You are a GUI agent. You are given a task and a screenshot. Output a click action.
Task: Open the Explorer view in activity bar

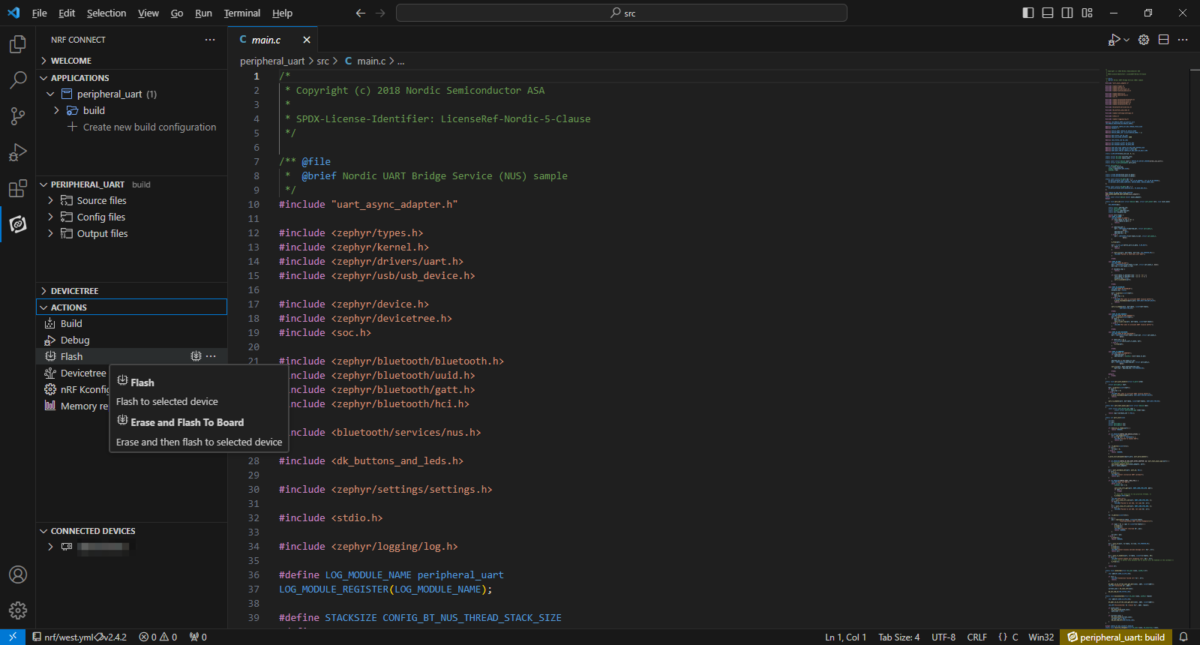[17, 44]
